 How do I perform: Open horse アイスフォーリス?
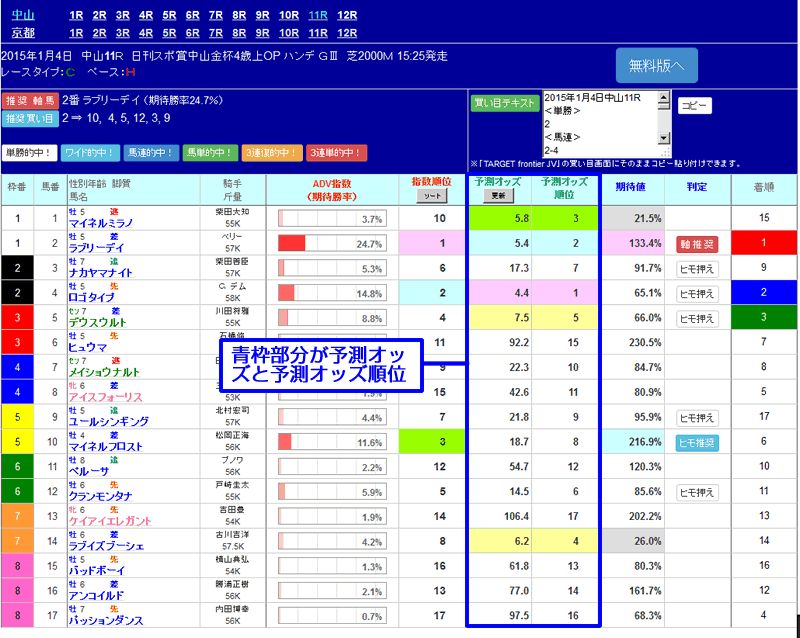pyautogui.click(x=106, y=397)
